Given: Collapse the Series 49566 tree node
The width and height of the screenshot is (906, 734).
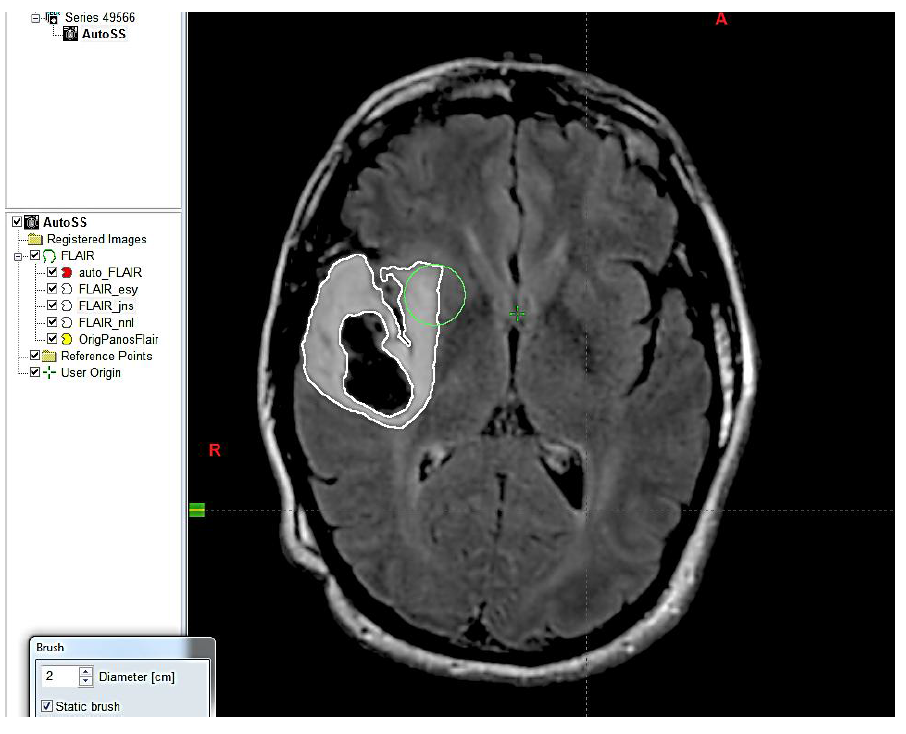Looking at the screenshot, I should (x=36, y=17).
